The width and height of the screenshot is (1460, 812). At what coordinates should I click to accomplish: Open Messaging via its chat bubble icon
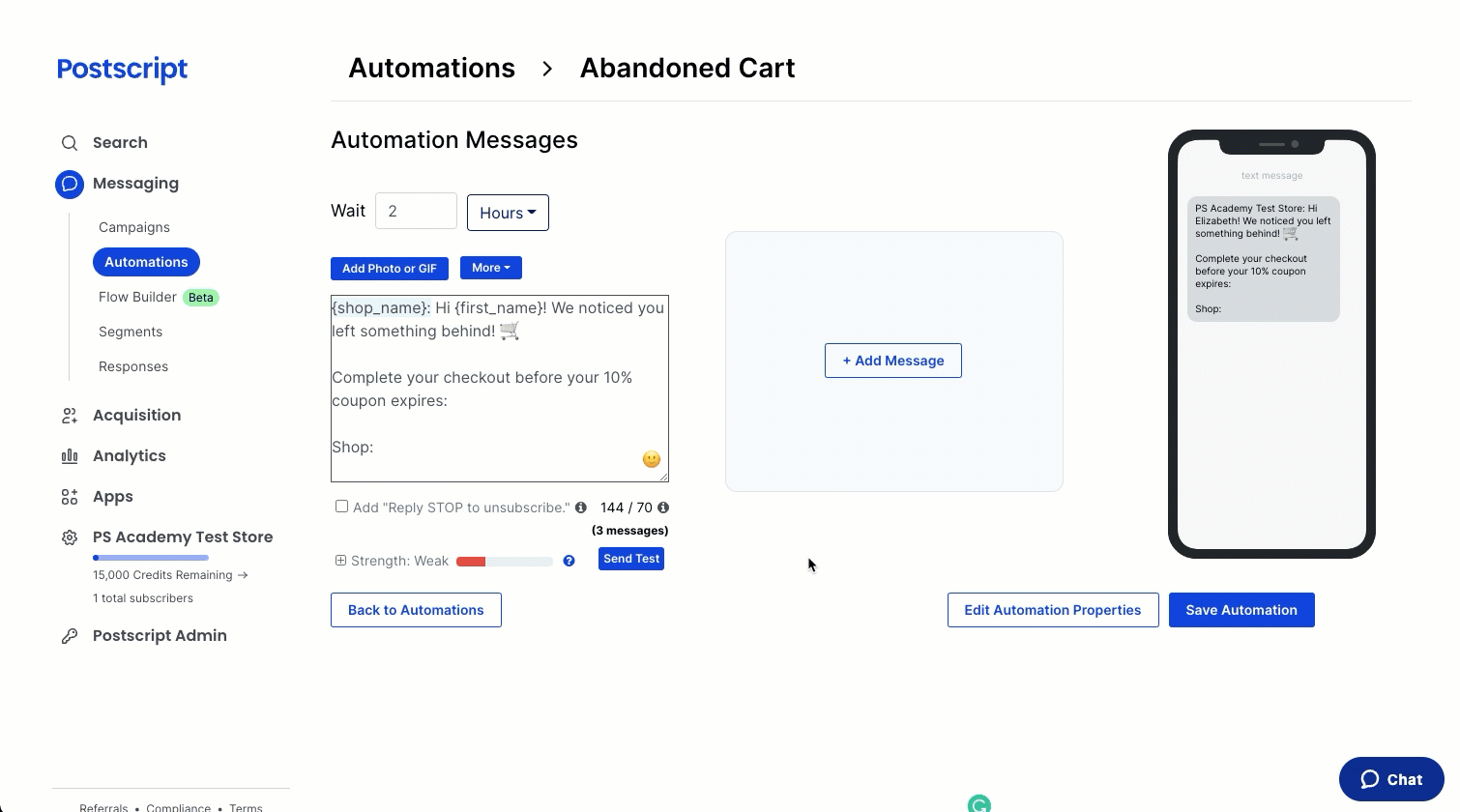70,184
